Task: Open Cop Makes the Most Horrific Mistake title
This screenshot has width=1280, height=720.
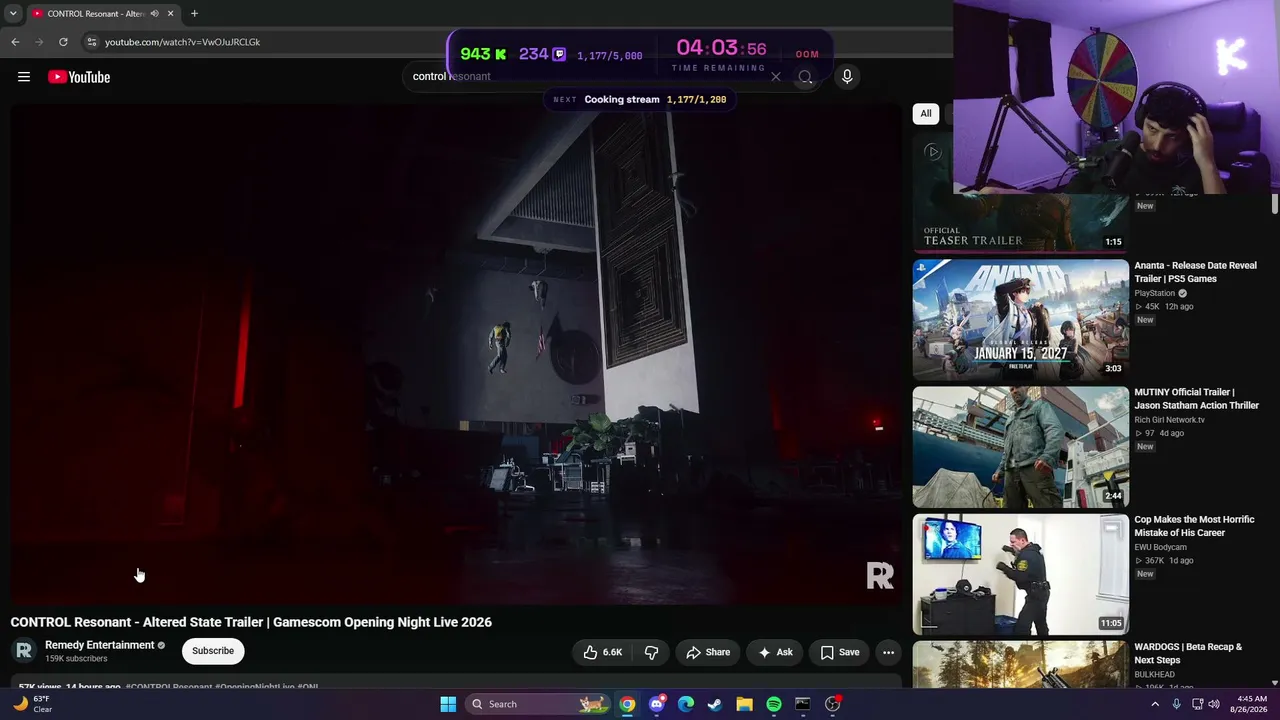Action: click(1194, 526)
